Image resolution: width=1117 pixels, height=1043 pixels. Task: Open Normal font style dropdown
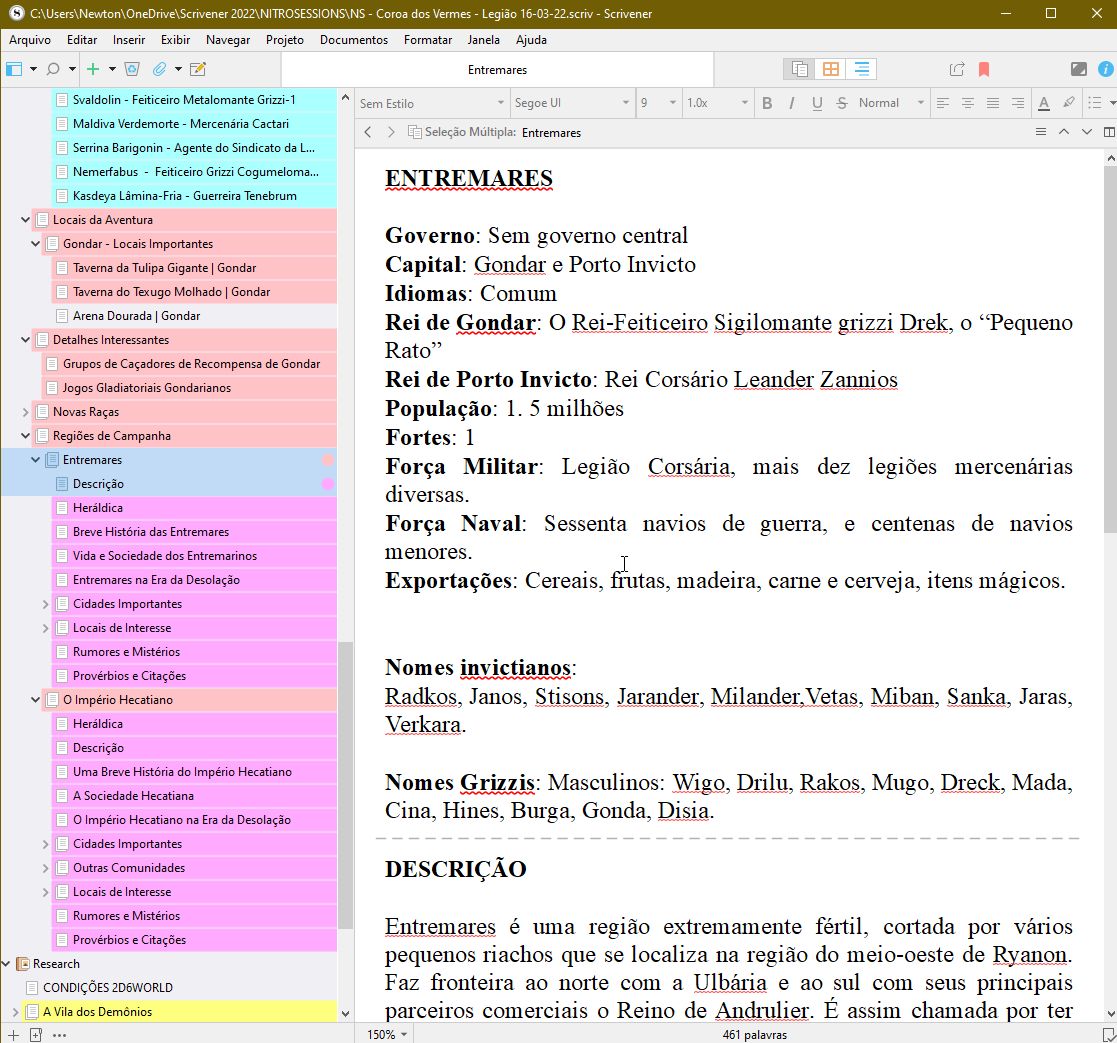[x=890, y=103]
